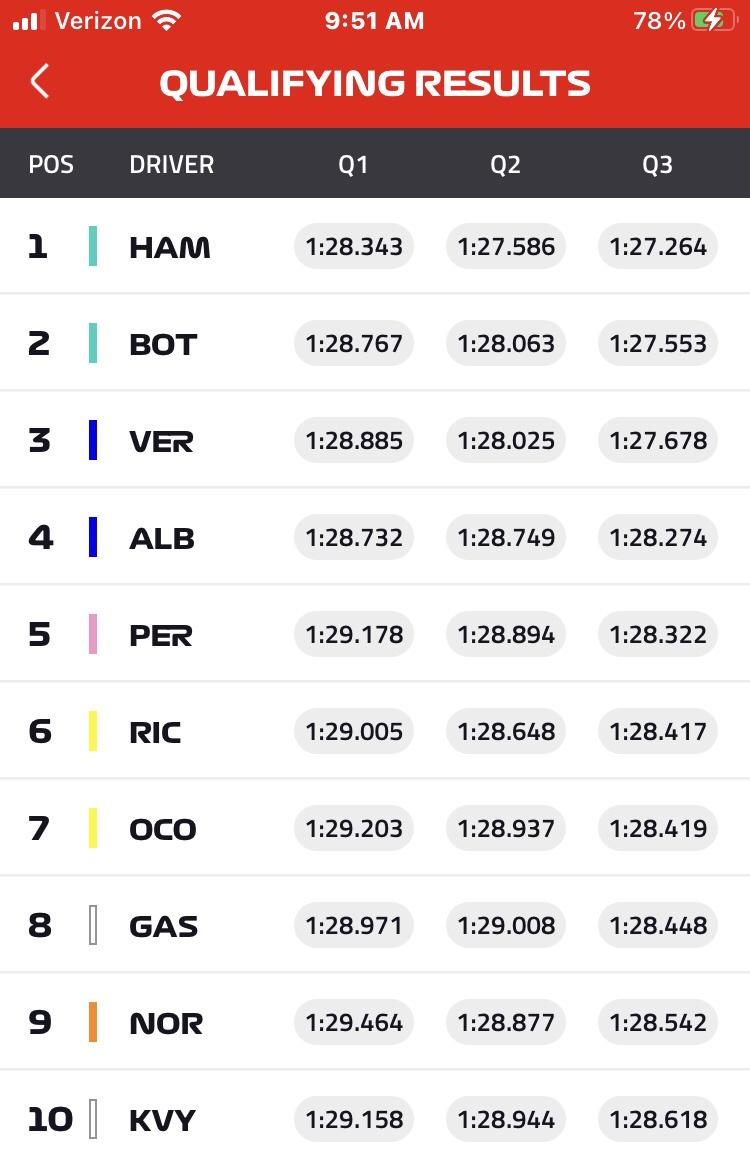Select Perez's pink team color bar
750x1160 pixels.
(x=92, y=634)
